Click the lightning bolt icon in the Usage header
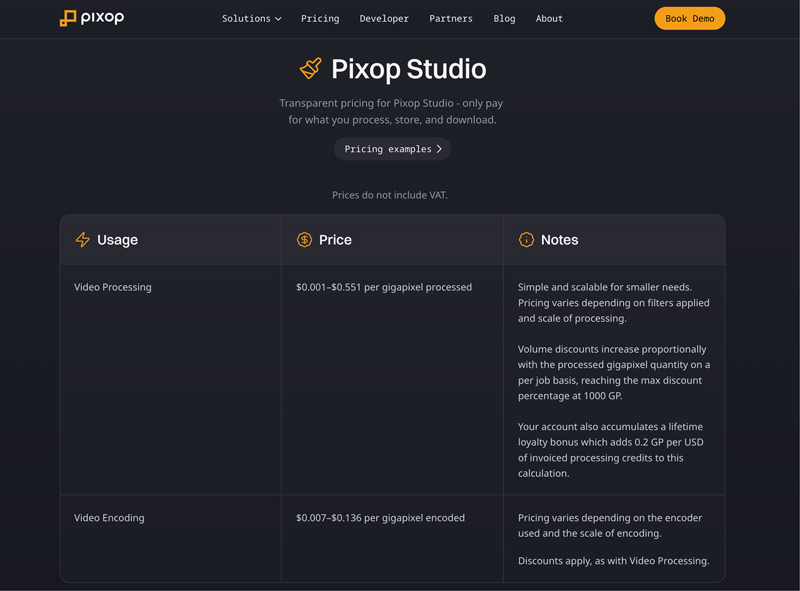Image resolution: width=800 pixels, height=591 pixels. tap(83, 239)
